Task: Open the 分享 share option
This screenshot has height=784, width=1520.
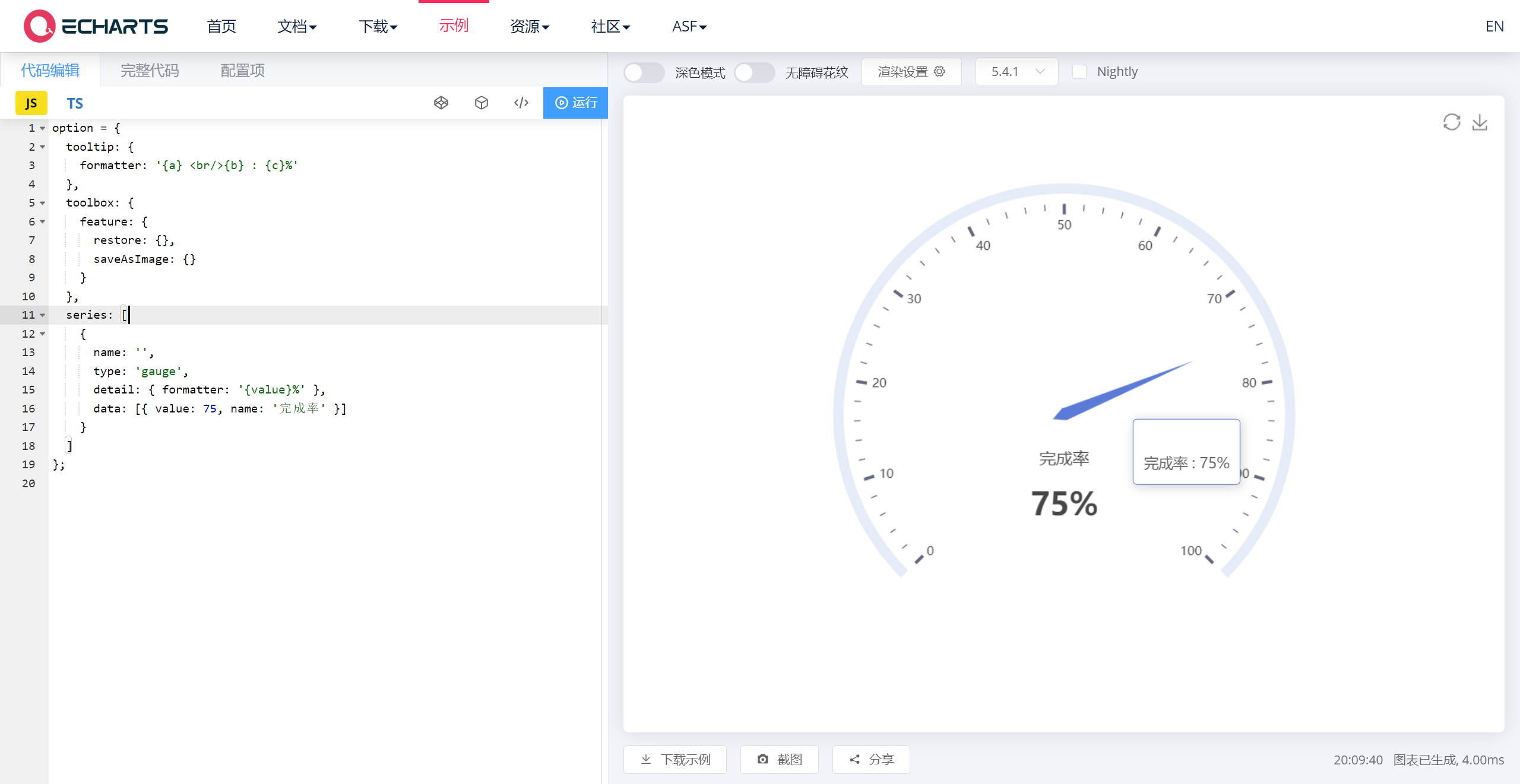Action: point(870,760)
